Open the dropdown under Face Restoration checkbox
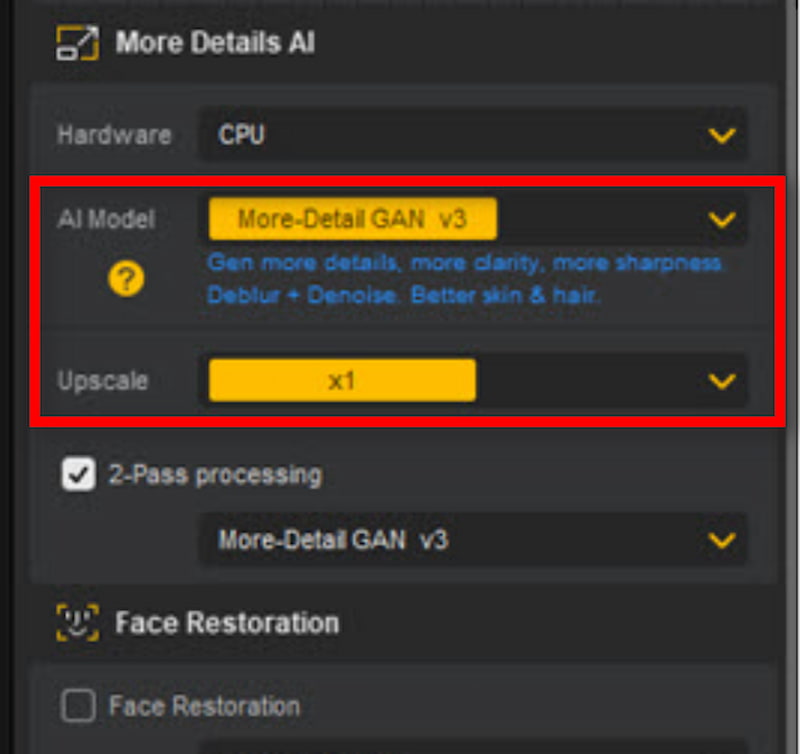This screenshot has width=800, height=754. tap(470, 748)
